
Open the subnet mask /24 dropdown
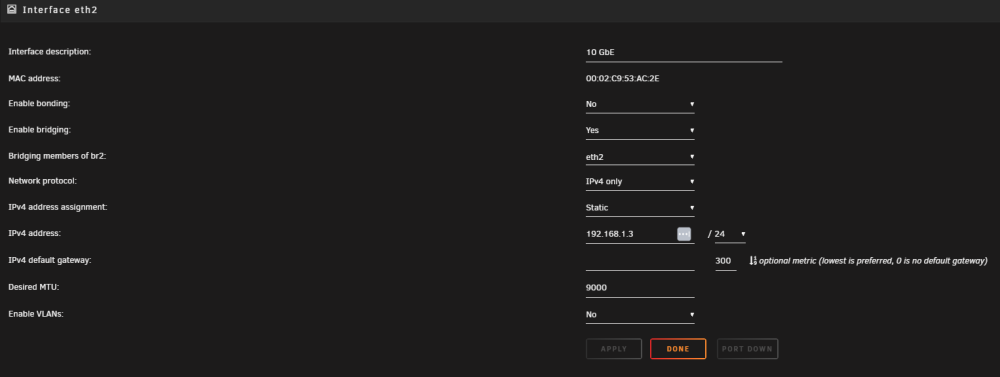click(730, 234)
